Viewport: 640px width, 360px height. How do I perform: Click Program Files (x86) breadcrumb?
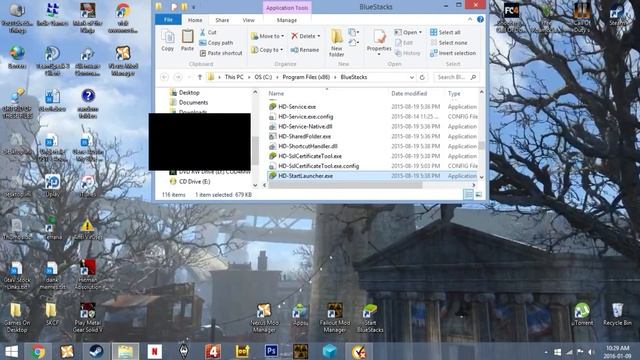click(x=306, y=77)
